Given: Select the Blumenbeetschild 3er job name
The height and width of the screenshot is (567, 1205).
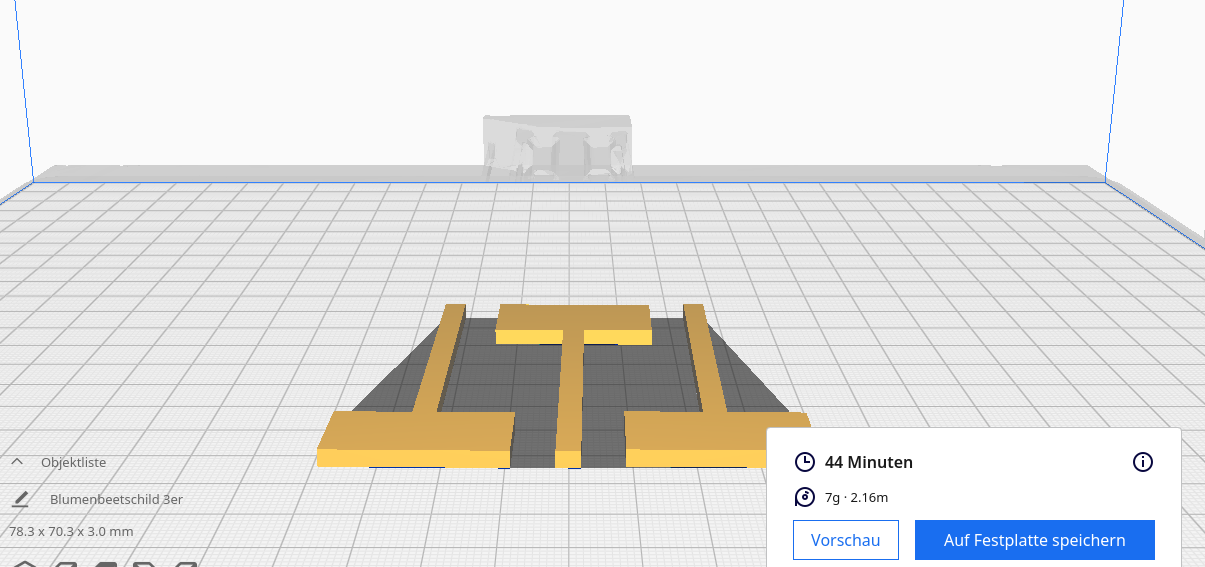Looking at the screenshot, I should coord(116,499).
